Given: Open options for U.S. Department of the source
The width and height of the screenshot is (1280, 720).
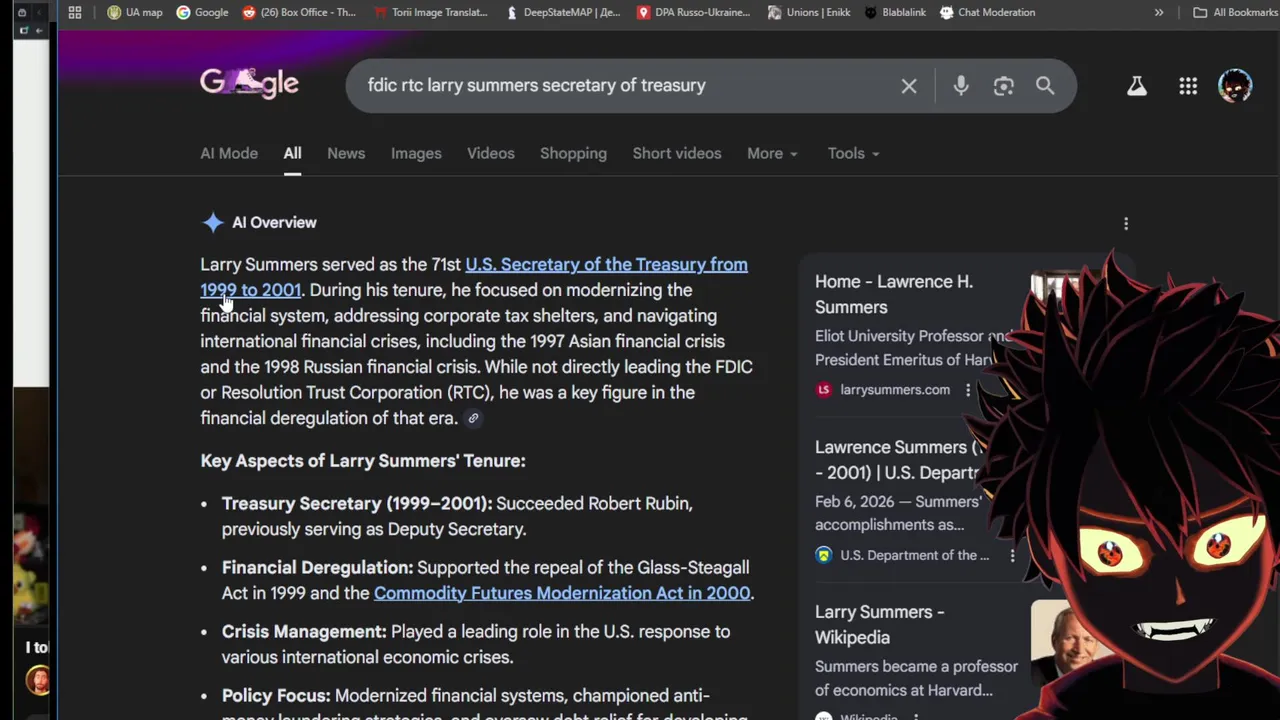Looking at the screenshot, I should [1012, 555].
